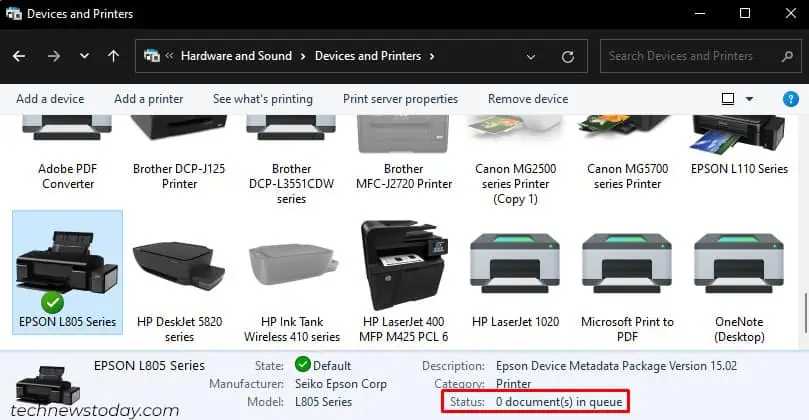809x420 pixels.
Task: Select the HP Ink Tank Wireless 410 printer
Action: tap(292, 266)
